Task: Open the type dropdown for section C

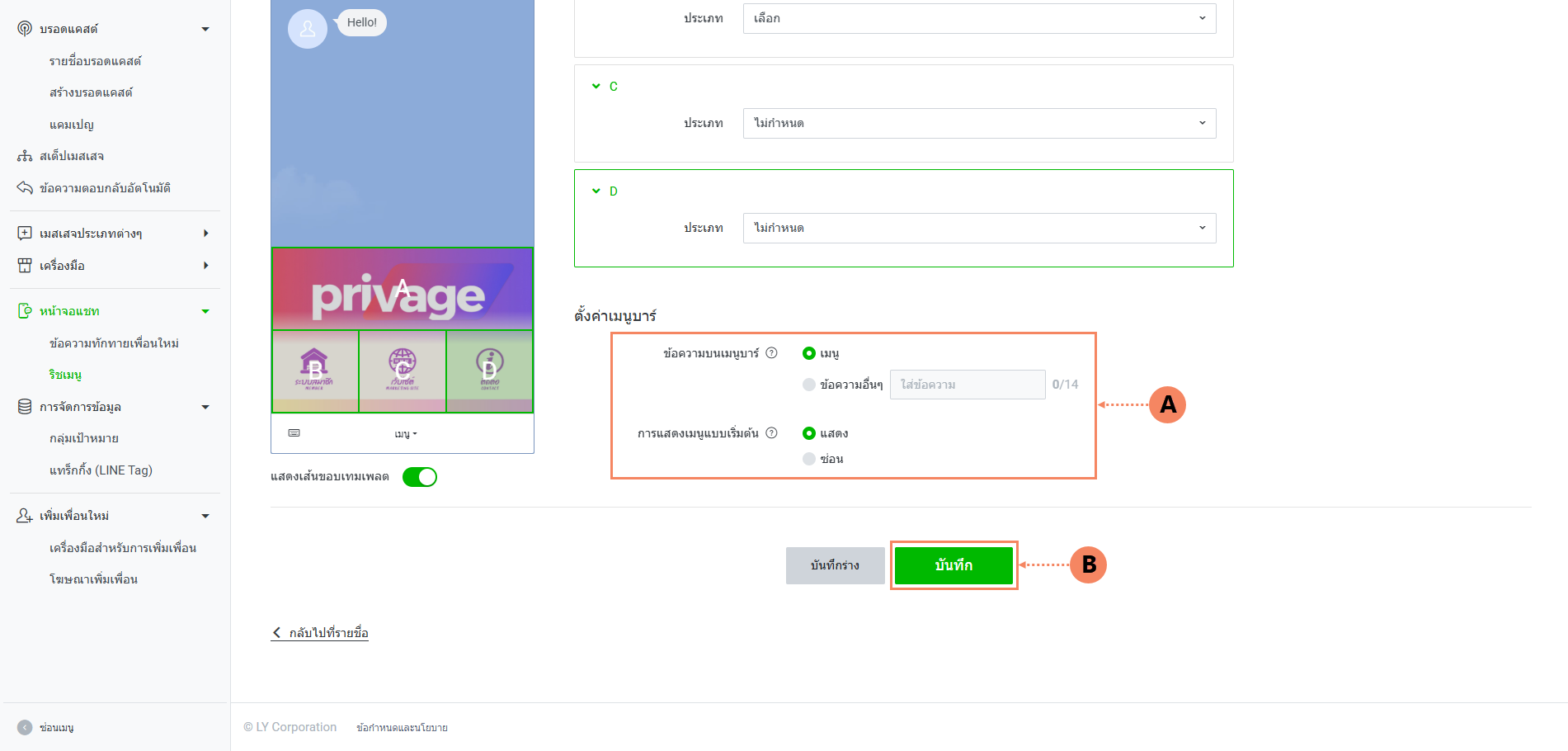Action: [x=979, y=123]
